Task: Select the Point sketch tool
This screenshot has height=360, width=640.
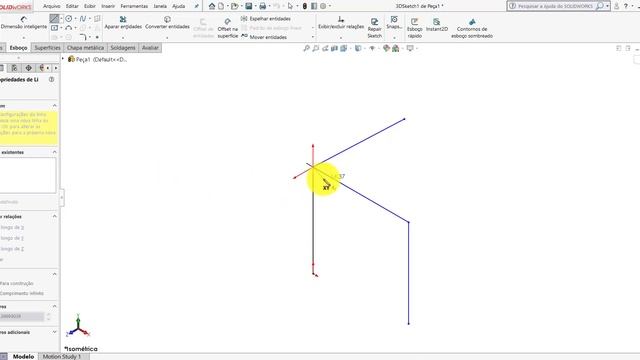Action: coord(97,37)
